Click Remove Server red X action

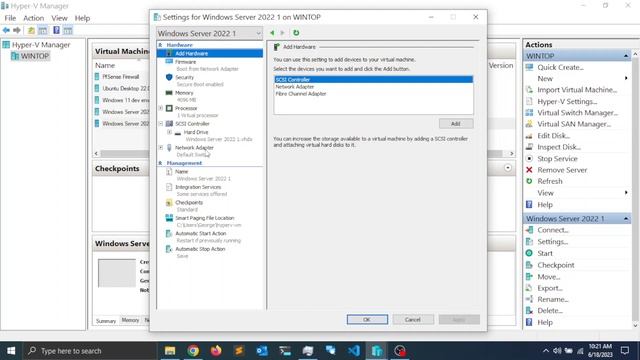coord(529,170)
